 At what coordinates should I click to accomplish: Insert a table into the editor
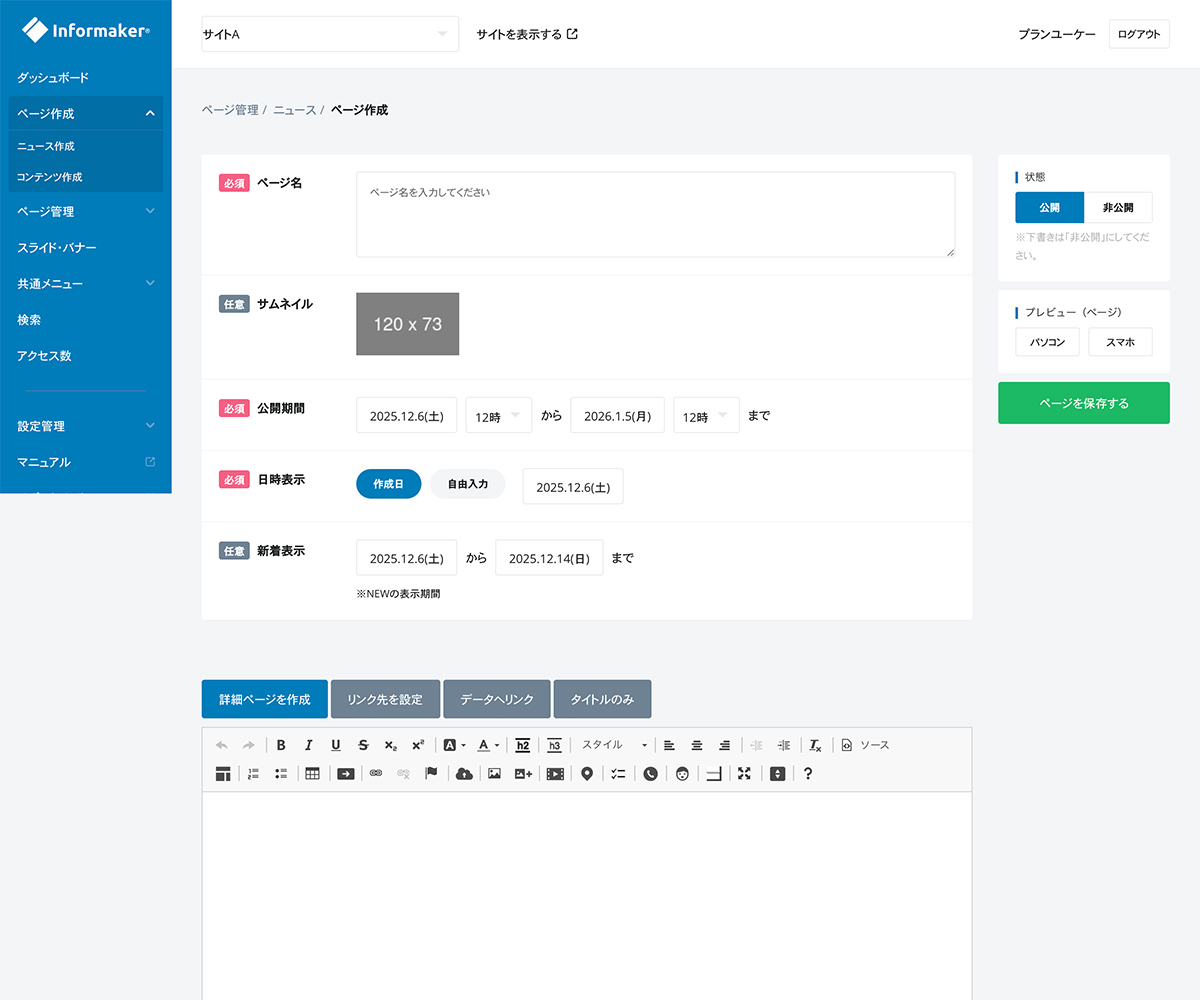pos(312,773)
